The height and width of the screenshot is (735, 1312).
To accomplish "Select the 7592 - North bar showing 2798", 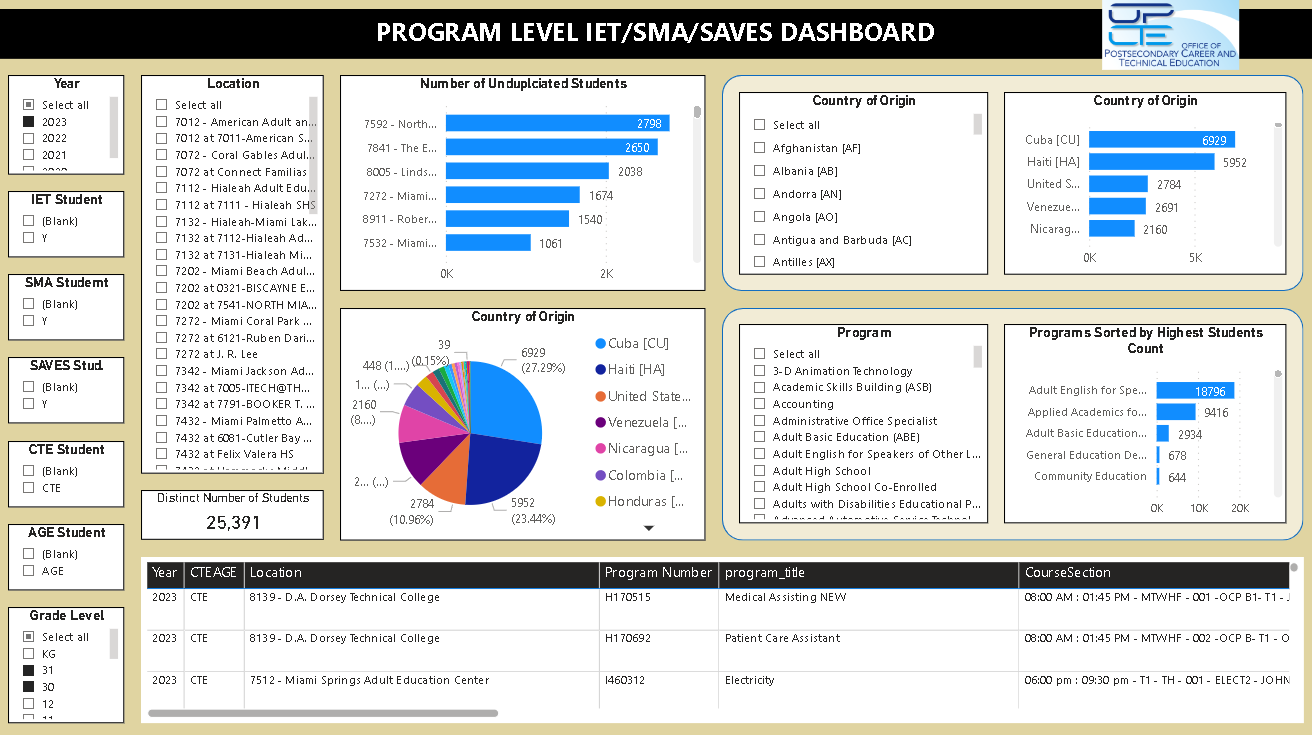I will [x=557, y=123].
